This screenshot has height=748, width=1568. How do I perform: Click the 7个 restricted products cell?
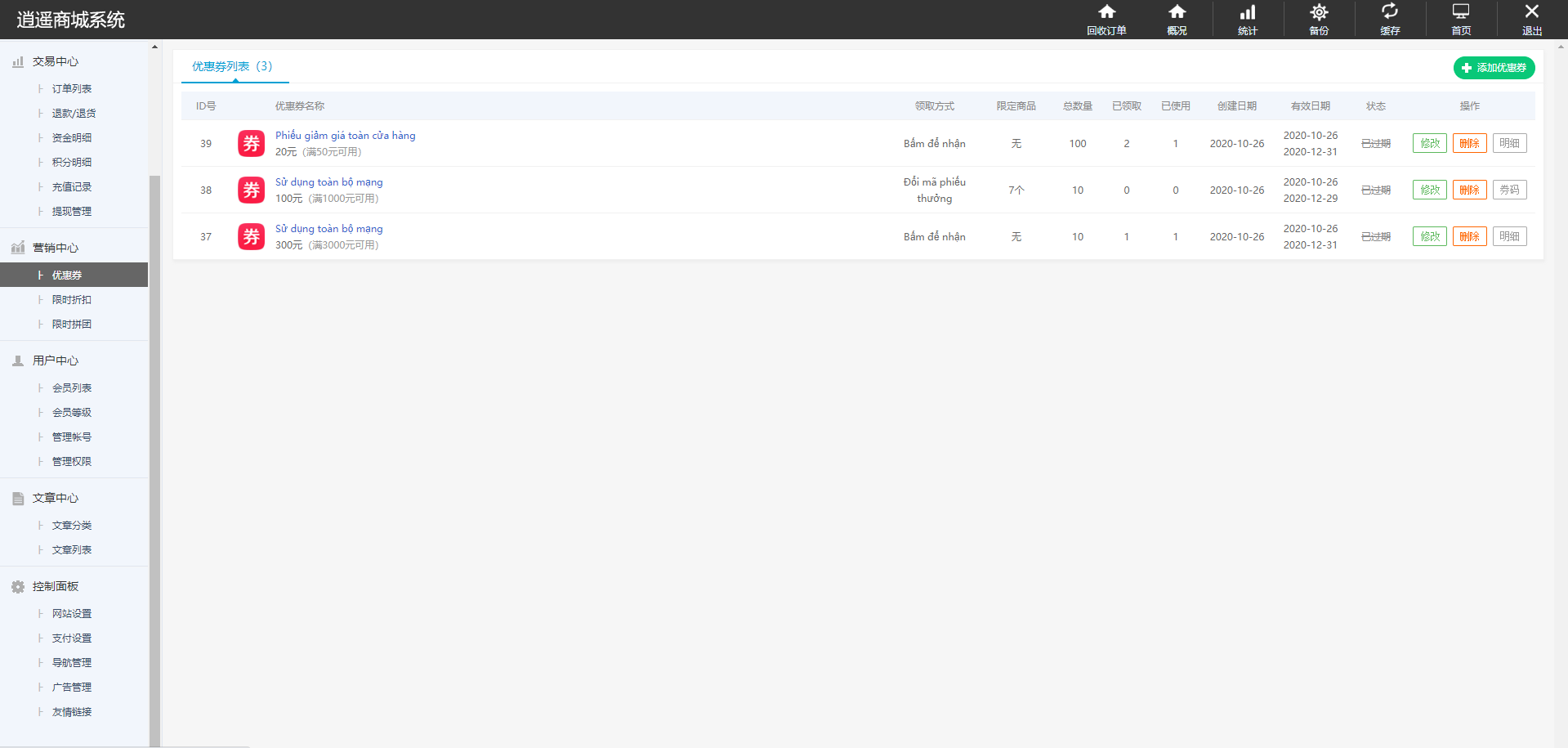(x=1016, y=190)
